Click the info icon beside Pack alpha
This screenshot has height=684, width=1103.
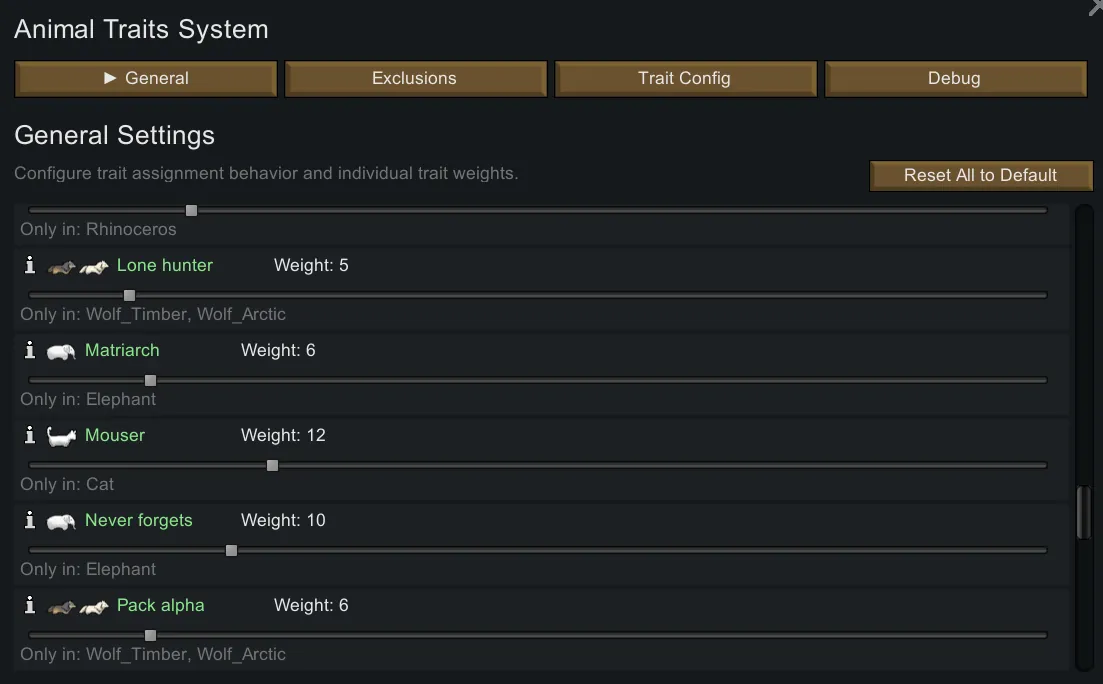tap(30, 605)
